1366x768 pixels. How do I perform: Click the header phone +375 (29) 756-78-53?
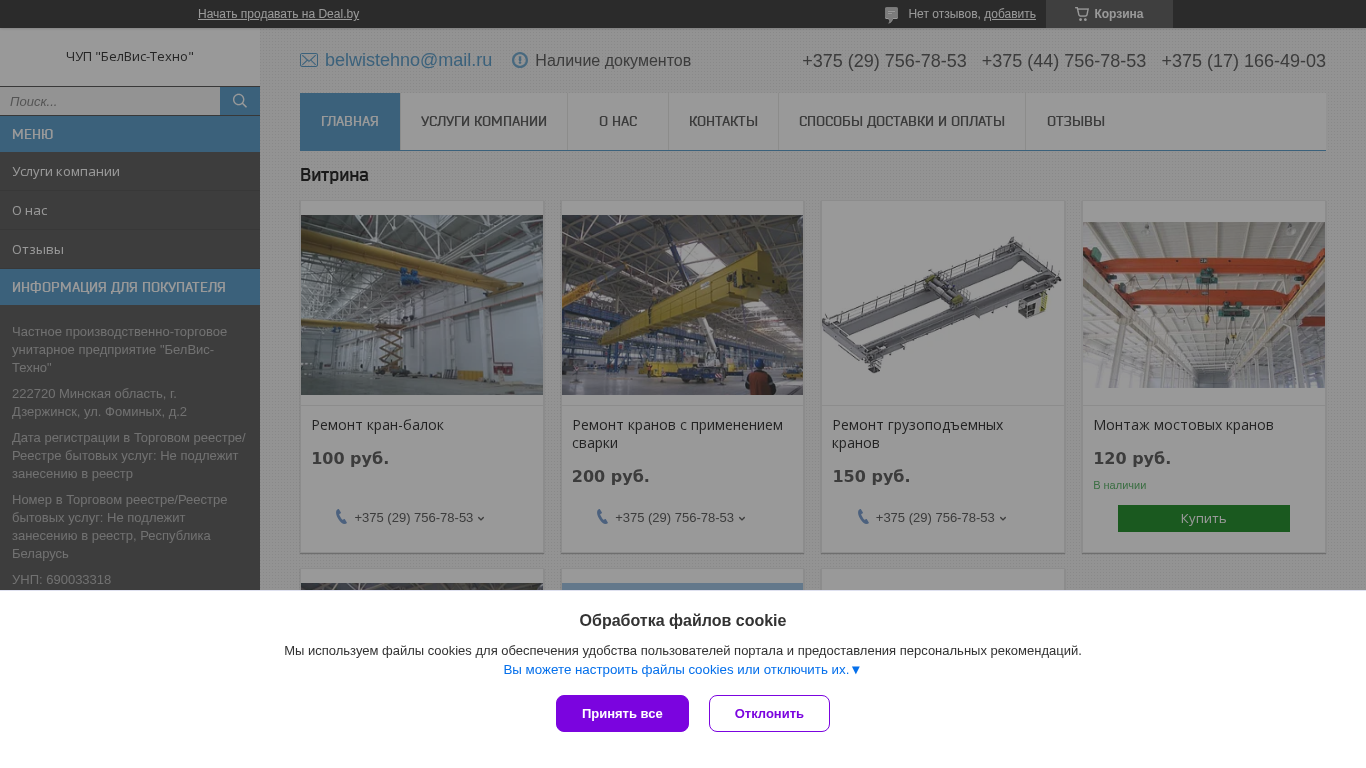tap(884, 61)
